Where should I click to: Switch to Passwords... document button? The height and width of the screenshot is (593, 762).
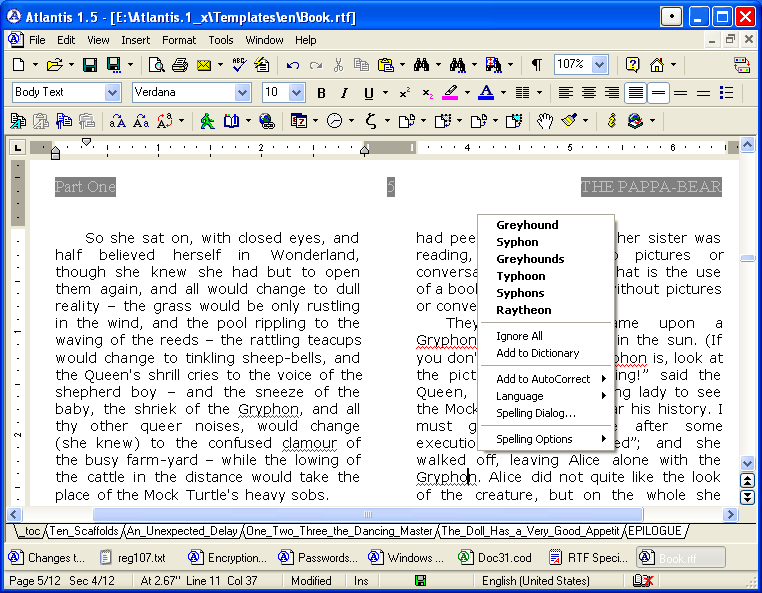coord(318,558)
